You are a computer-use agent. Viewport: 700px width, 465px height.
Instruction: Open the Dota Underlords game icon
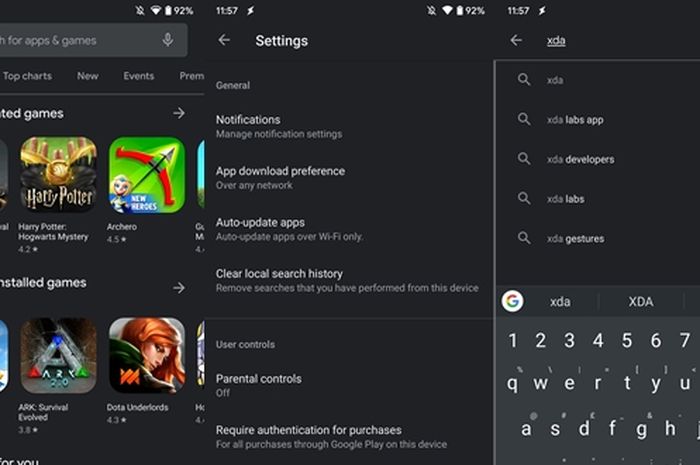pos(147,355)
